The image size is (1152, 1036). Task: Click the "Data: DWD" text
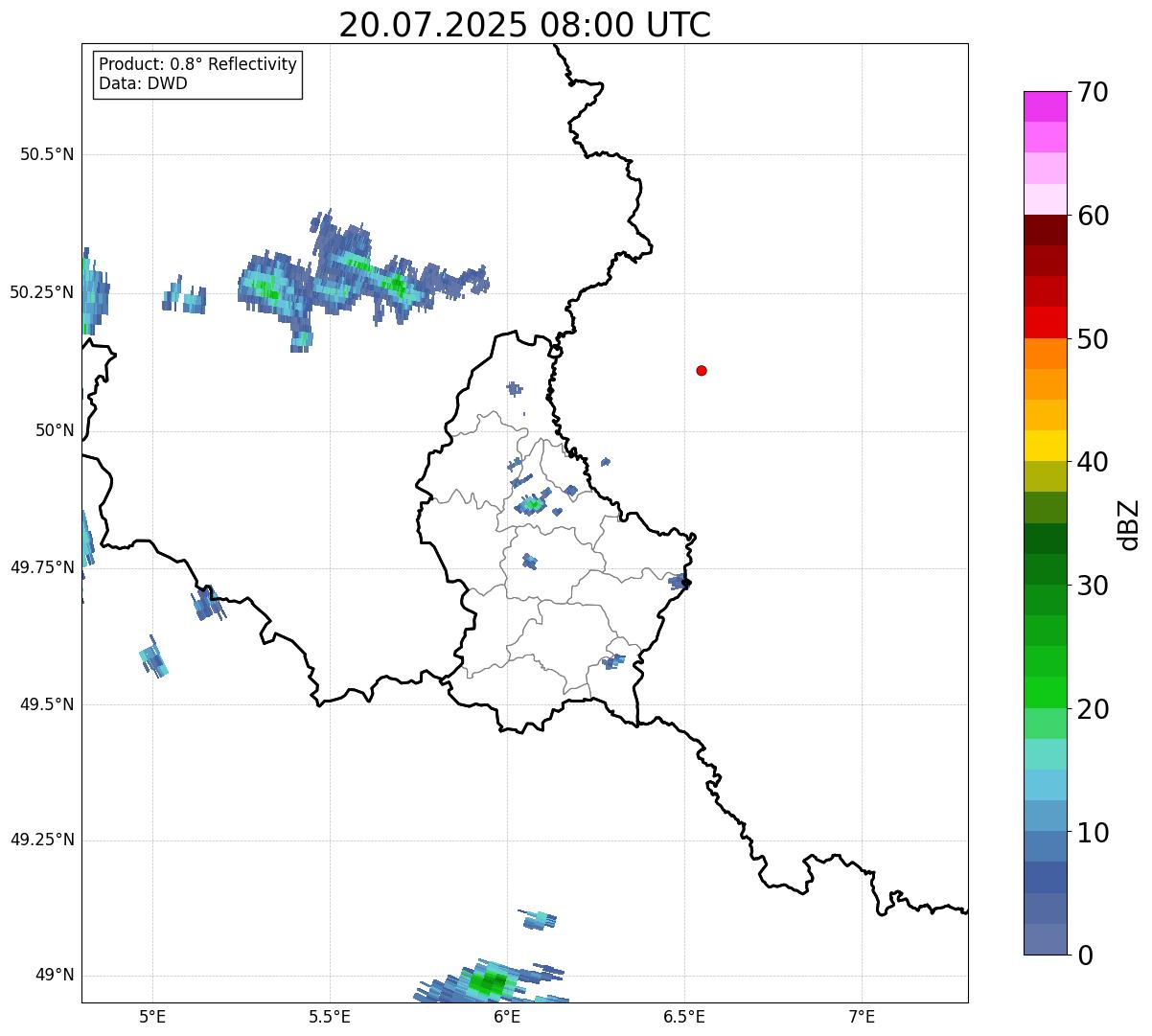tap(143, 83)
